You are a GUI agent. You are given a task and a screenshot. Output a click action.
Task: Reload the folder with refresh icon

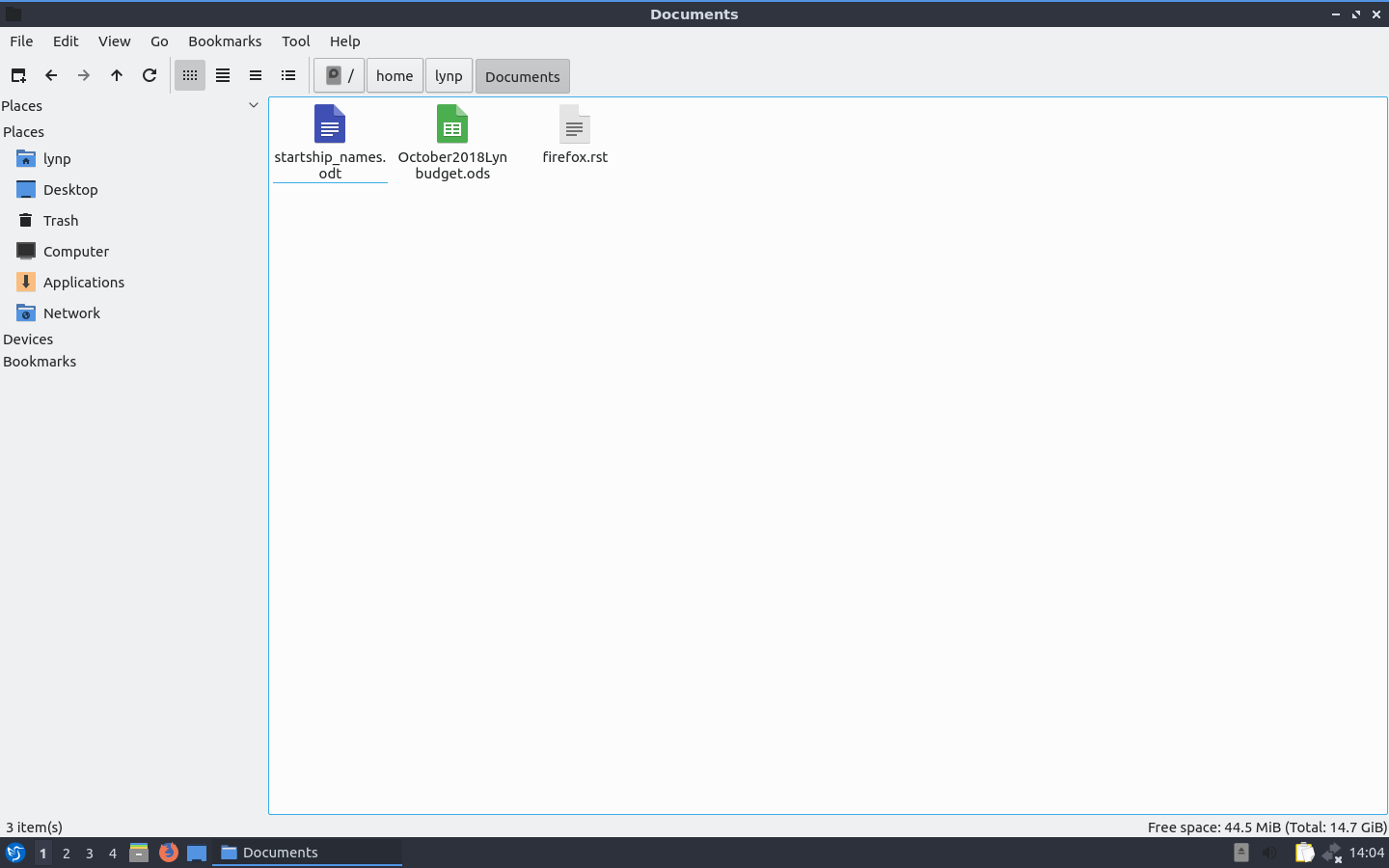(x=150, y=75)
